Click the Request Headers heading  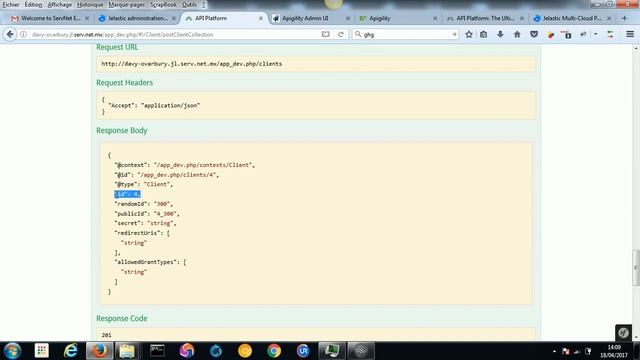(x=124, y=82)
